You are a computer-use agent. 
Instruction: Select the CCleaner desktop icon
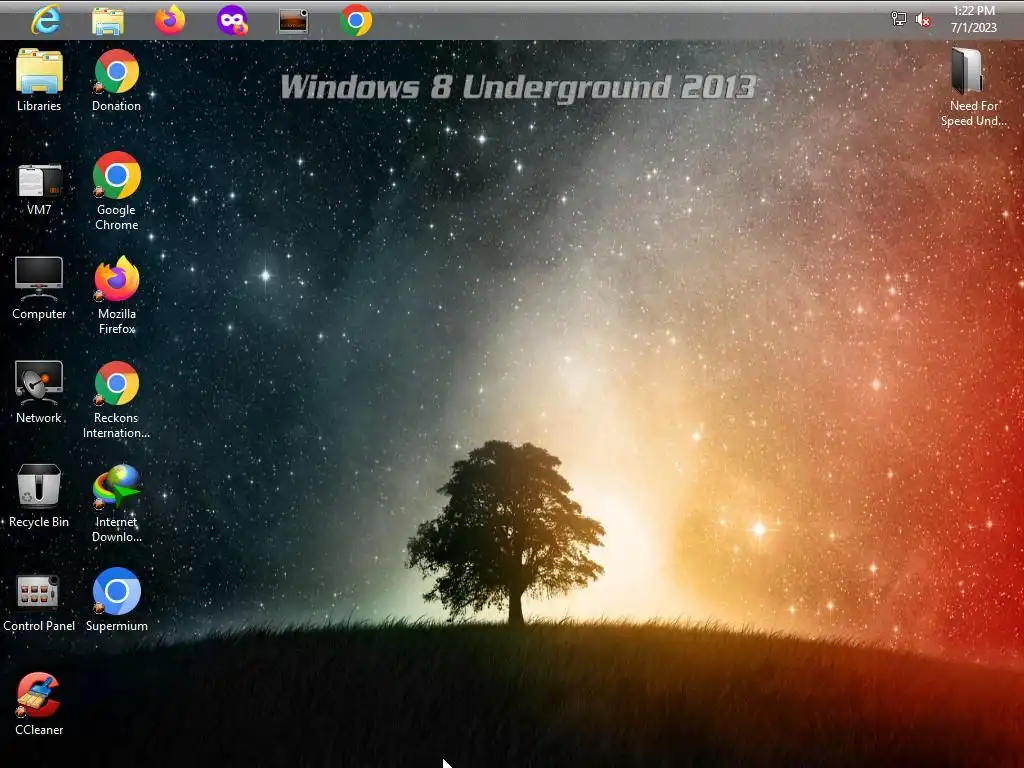[x=39, y=704]
